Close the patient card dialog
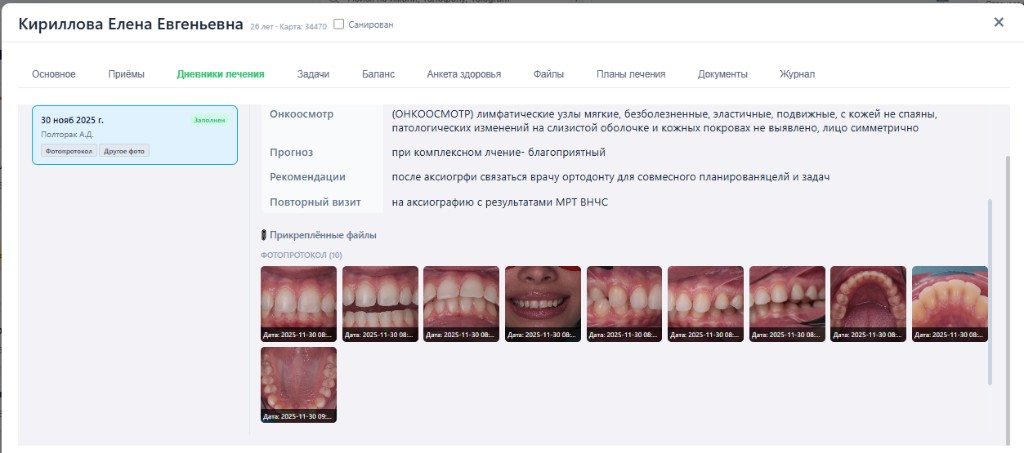This screenshot has width=1024, height=453. coord(998,23)
